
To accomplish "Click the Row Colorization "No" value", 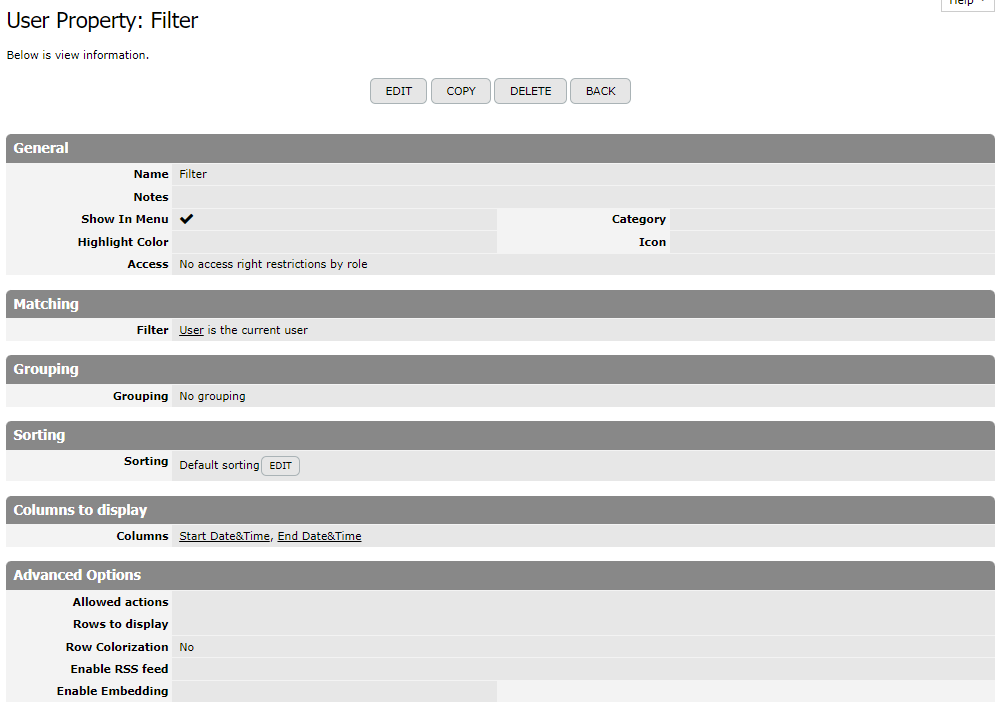I will point(187,647).
